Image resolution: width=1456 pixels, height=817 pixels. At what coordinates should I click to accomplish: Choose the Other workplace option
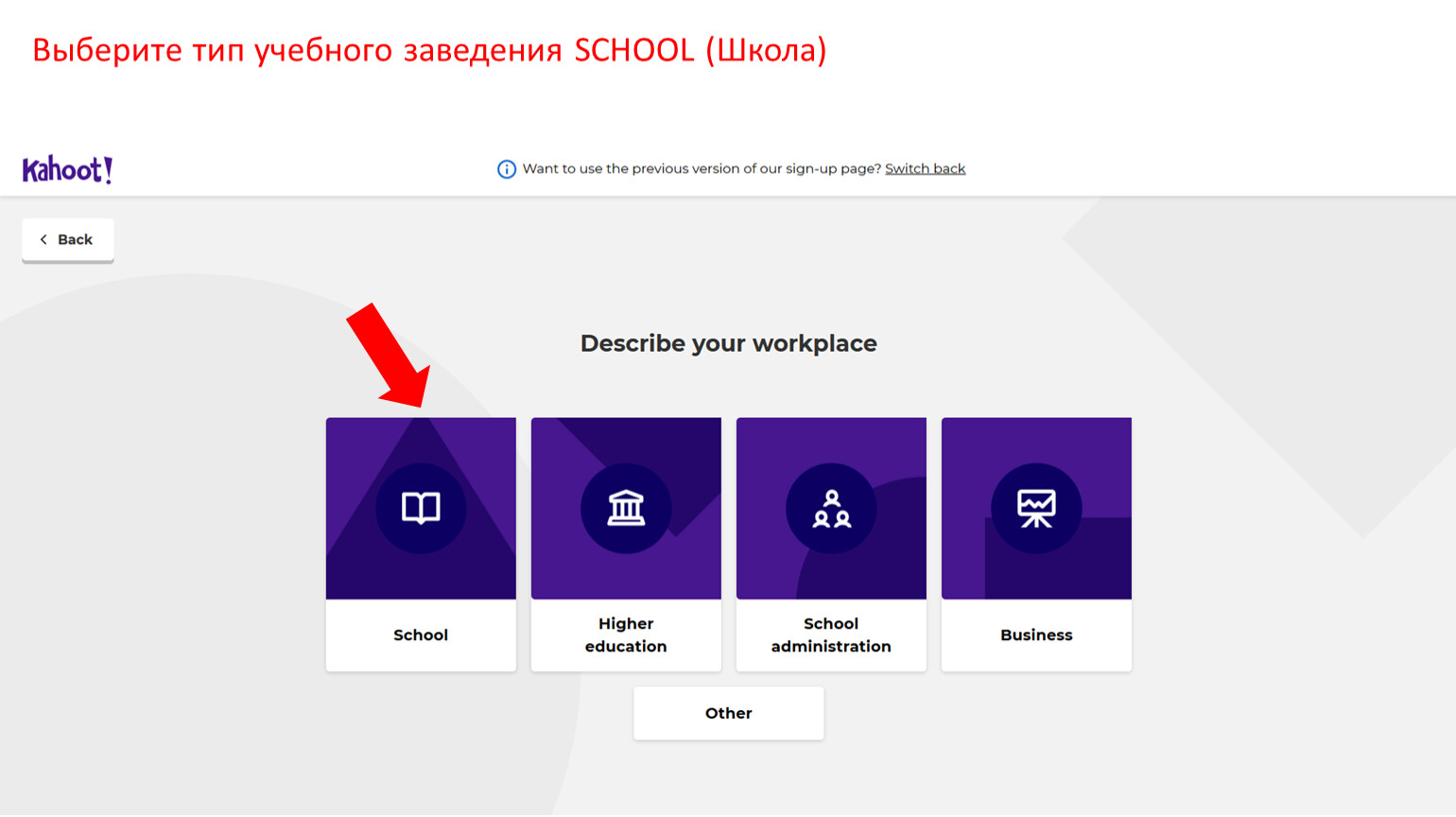[x=728, y=713]
